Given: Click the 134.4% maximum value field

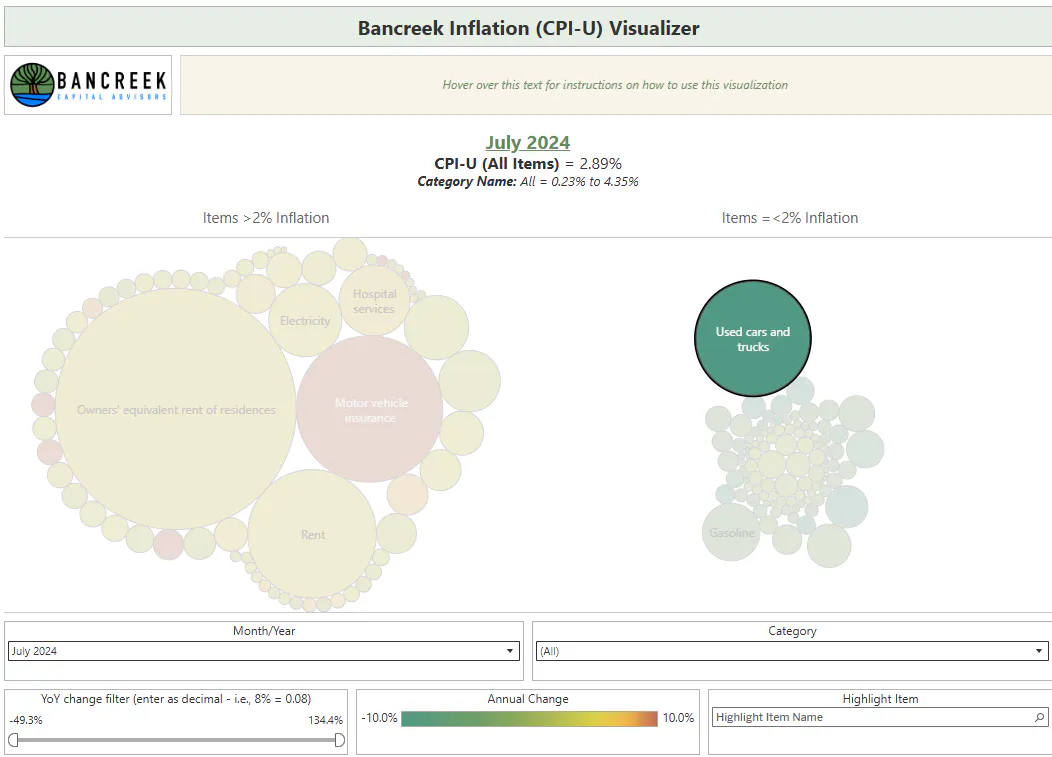Looking at the screenshot, I should 325,720.
